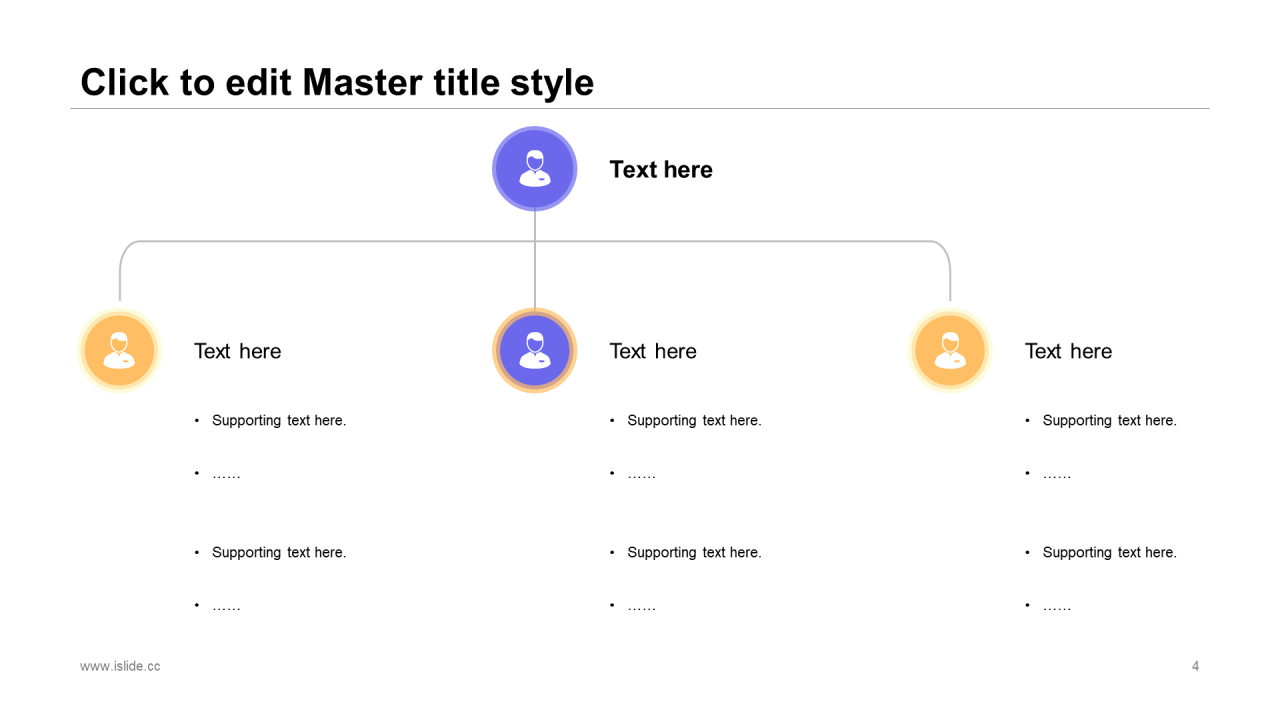Select the bold 'Text here' beside top icon

(660, 170)
